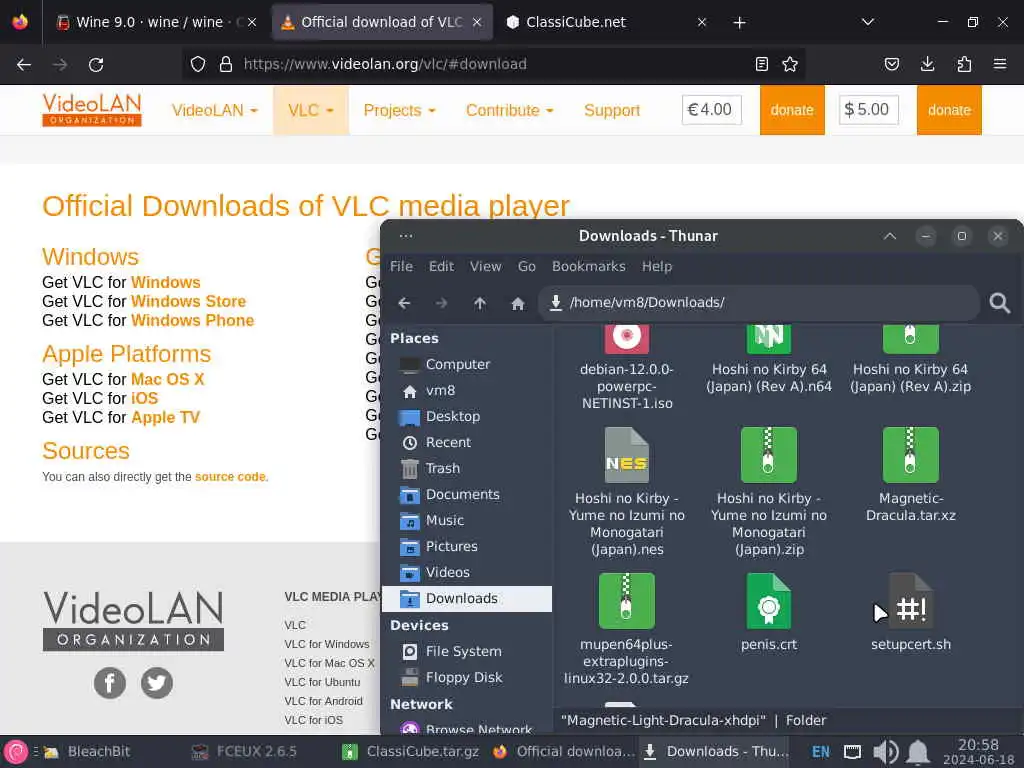Open the application launcher menu
Screen dimensions: 1024x768
point(16,752)
